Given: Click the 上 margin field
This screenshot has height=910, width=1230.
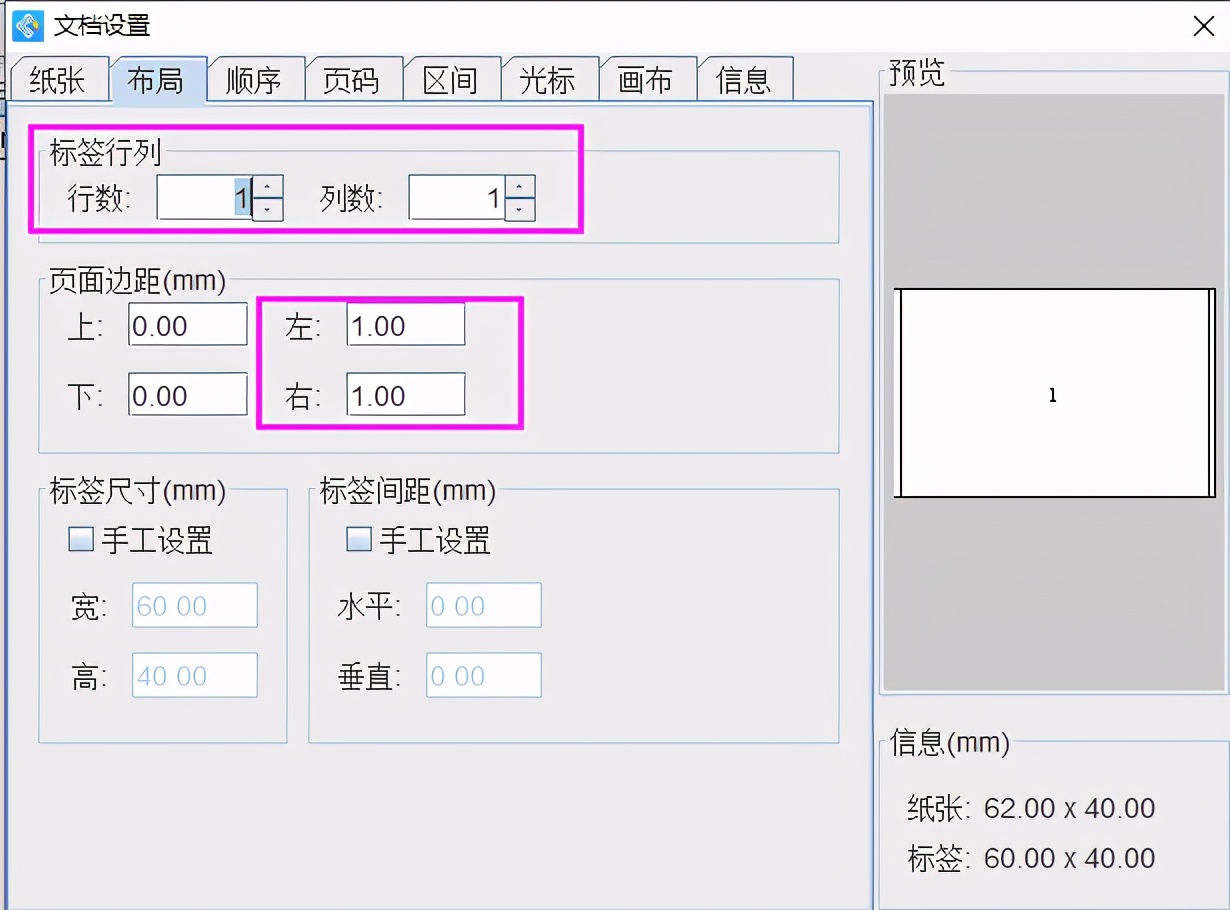Looking at the screenshot, I should pos(188,325).
